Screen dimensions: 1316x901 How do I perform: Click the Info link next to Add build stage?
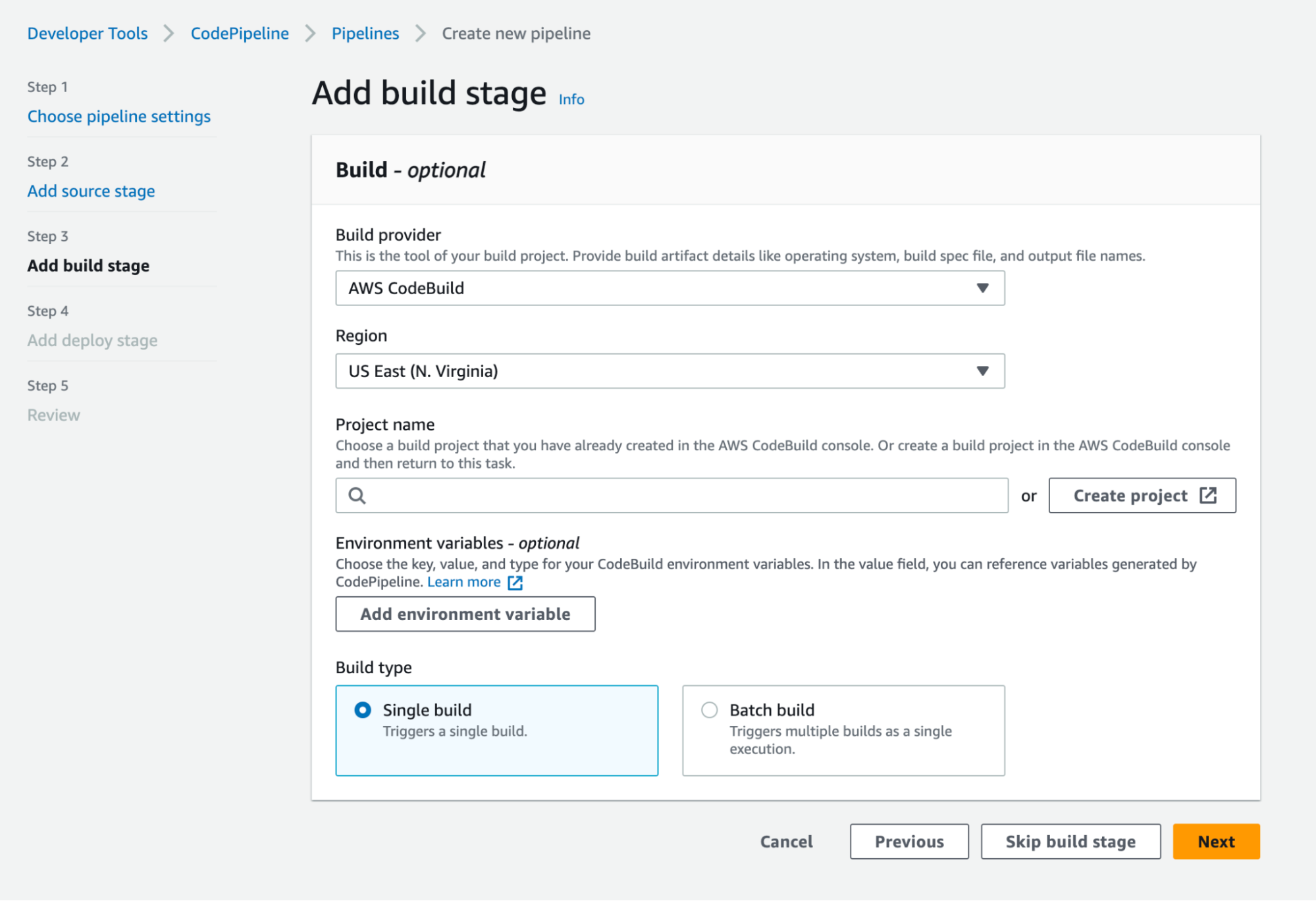pyautogui.click(x=570, y=99)
